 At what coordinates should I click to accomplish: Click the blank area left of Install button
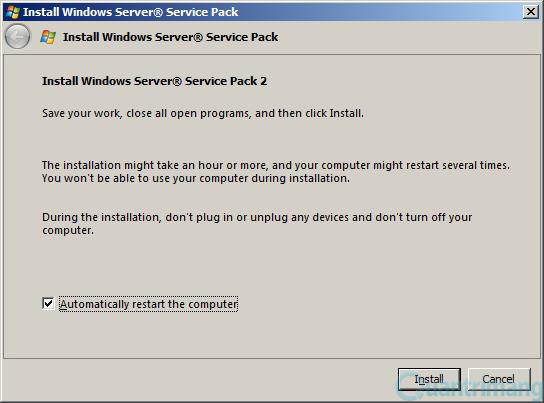tap(198, 379)
